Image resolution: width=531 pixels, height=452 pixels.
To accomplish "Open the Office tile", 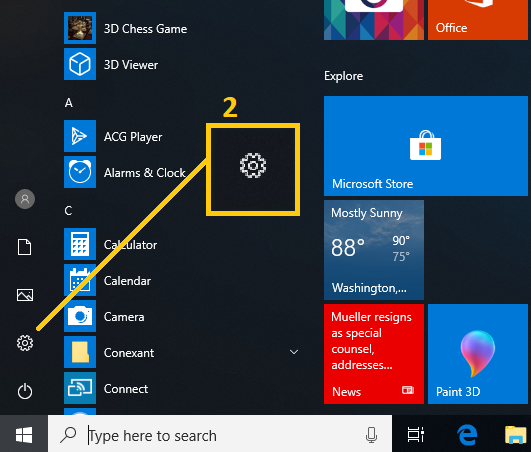I will coord(478,20).
